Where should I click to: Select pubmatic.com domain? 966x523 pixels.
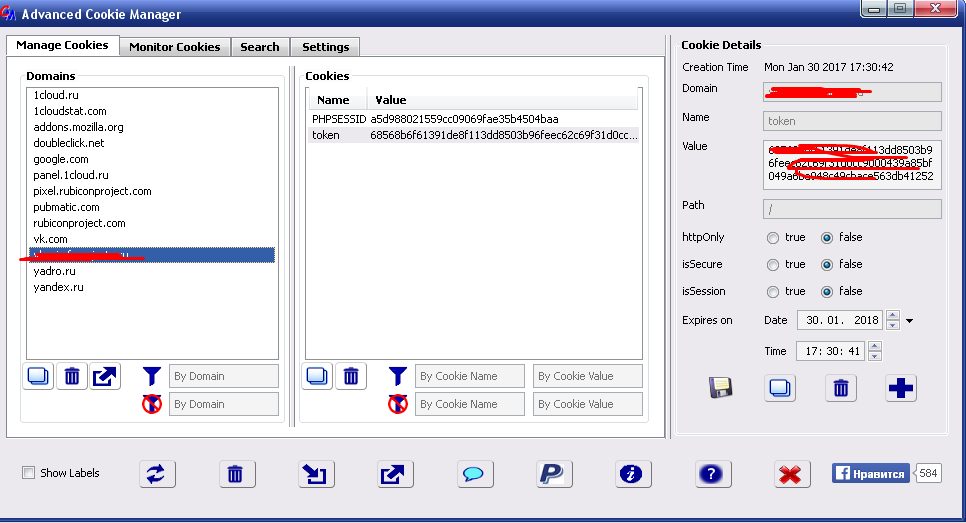[152, 207]
